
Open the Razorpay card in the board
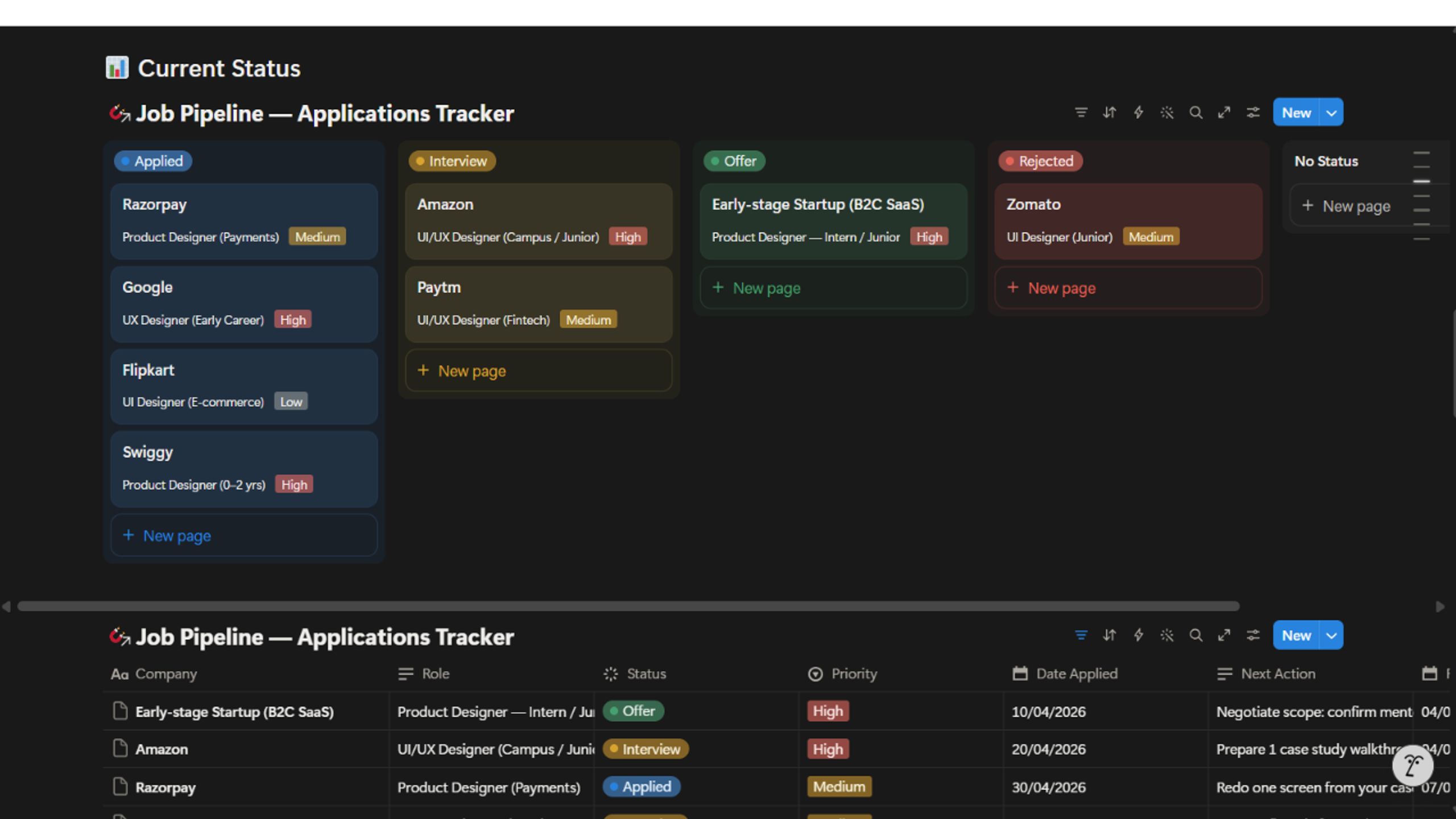tap(244, 221)
